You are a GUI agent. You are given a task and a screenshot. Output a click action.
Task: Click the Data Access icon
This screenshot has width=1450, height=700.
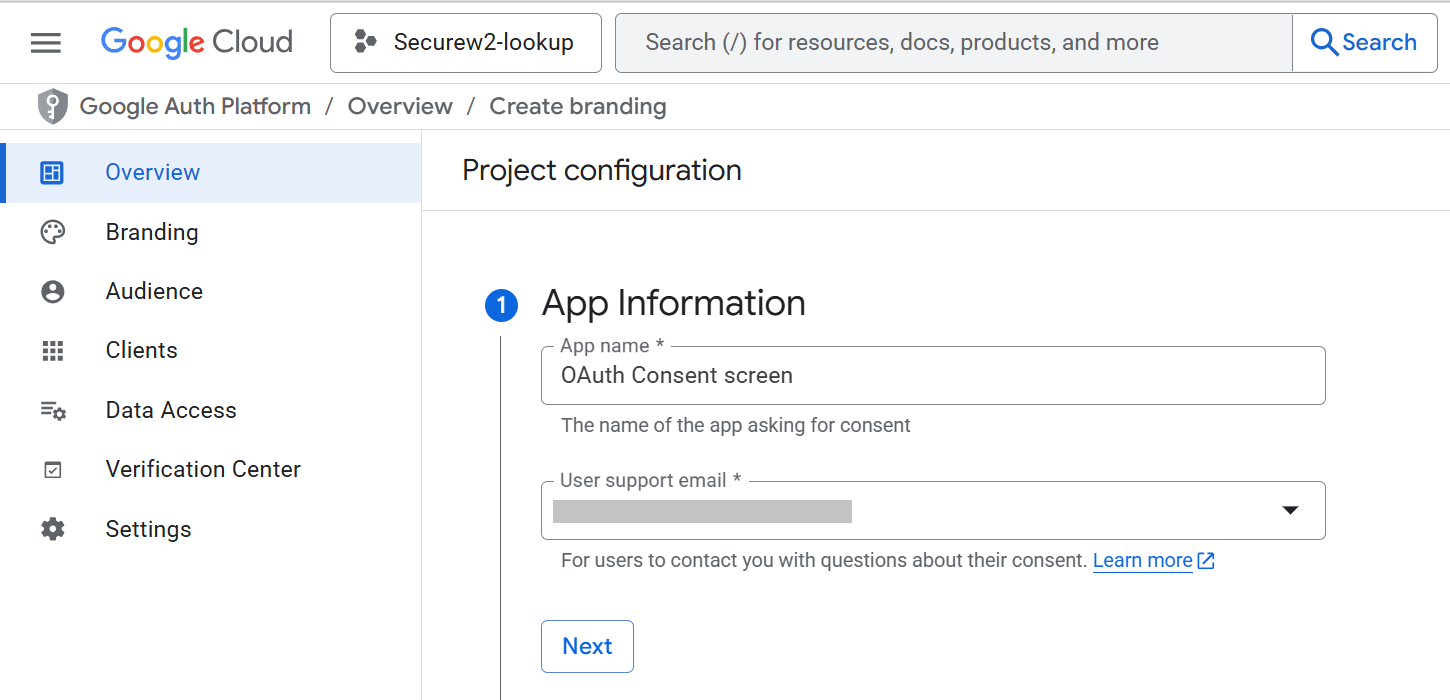pos(52,410)
